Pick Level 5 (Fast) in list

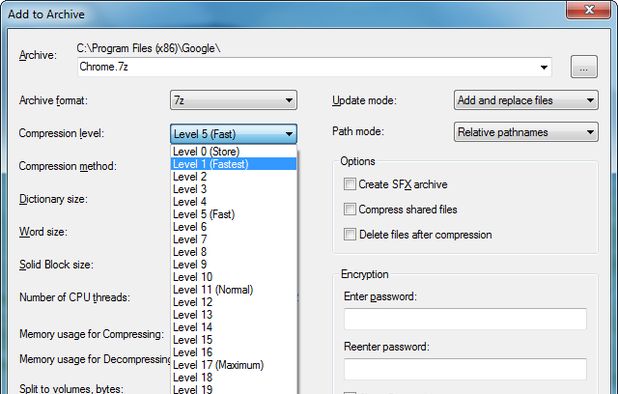click(234, 214)
